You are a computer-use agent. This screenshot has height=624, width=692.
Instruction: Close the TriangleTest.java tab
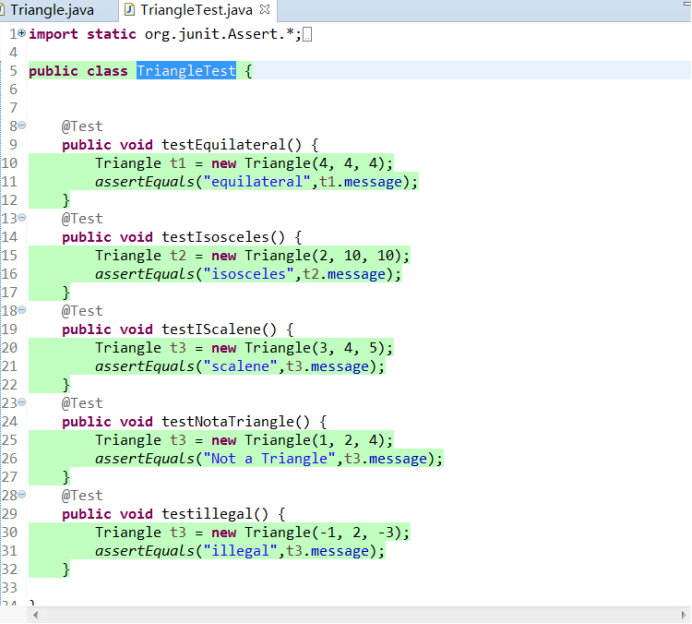tap(264, 10)
